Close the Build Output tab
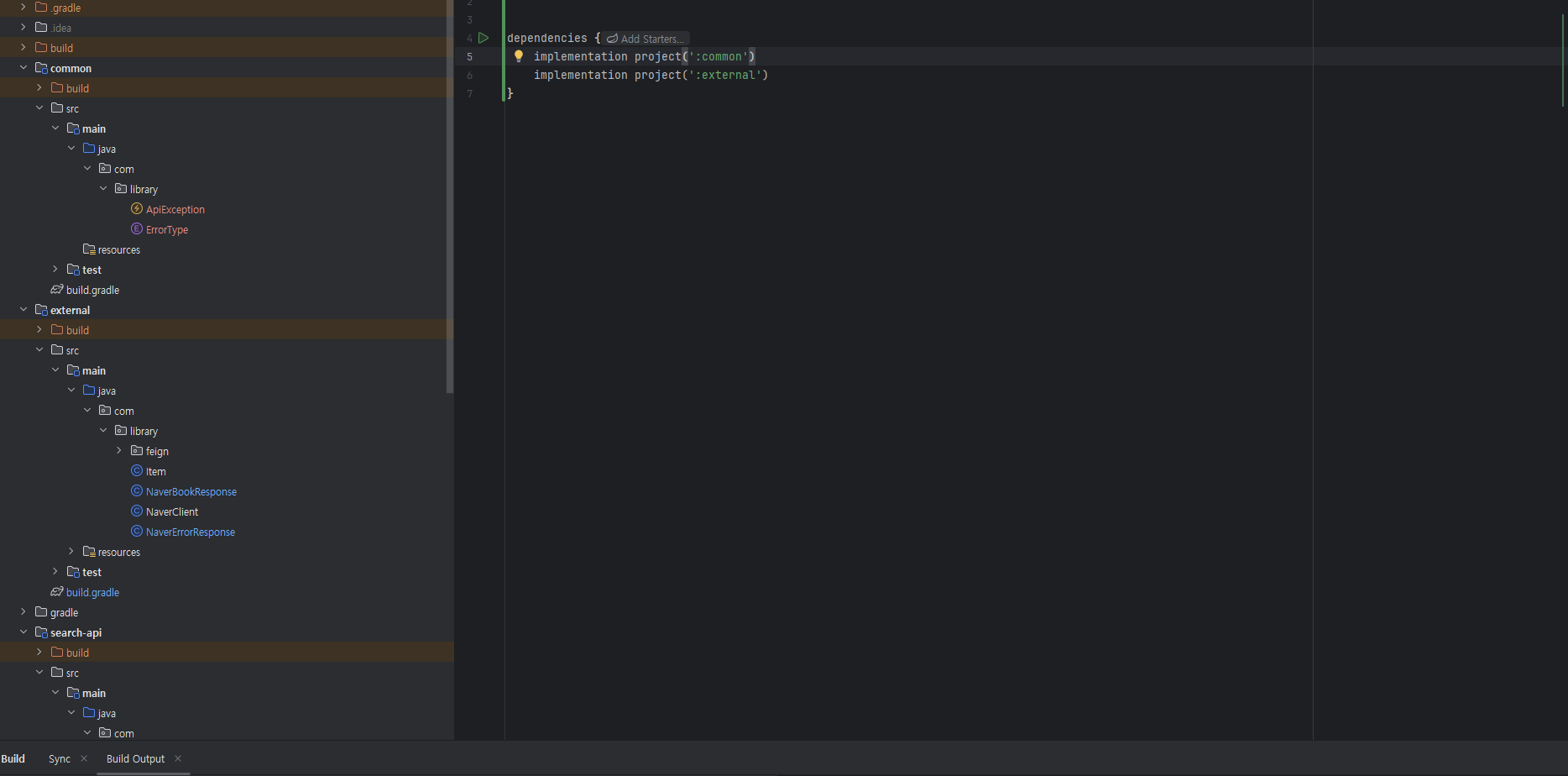The width and height of the screenshot is (1568, 776). click(178, 758)
